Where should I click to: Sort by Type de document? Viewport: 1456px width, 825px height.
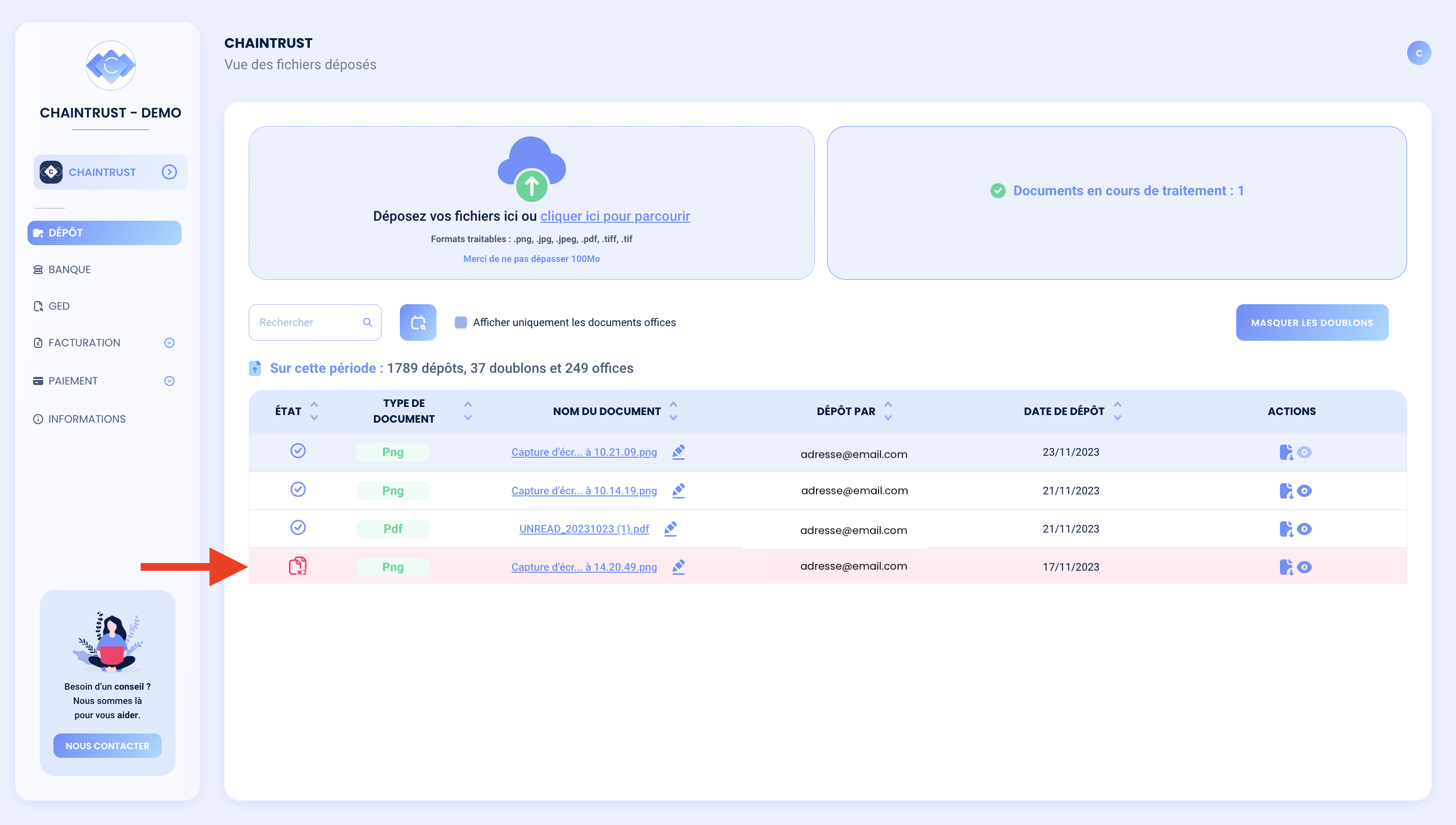click(468, 411)
